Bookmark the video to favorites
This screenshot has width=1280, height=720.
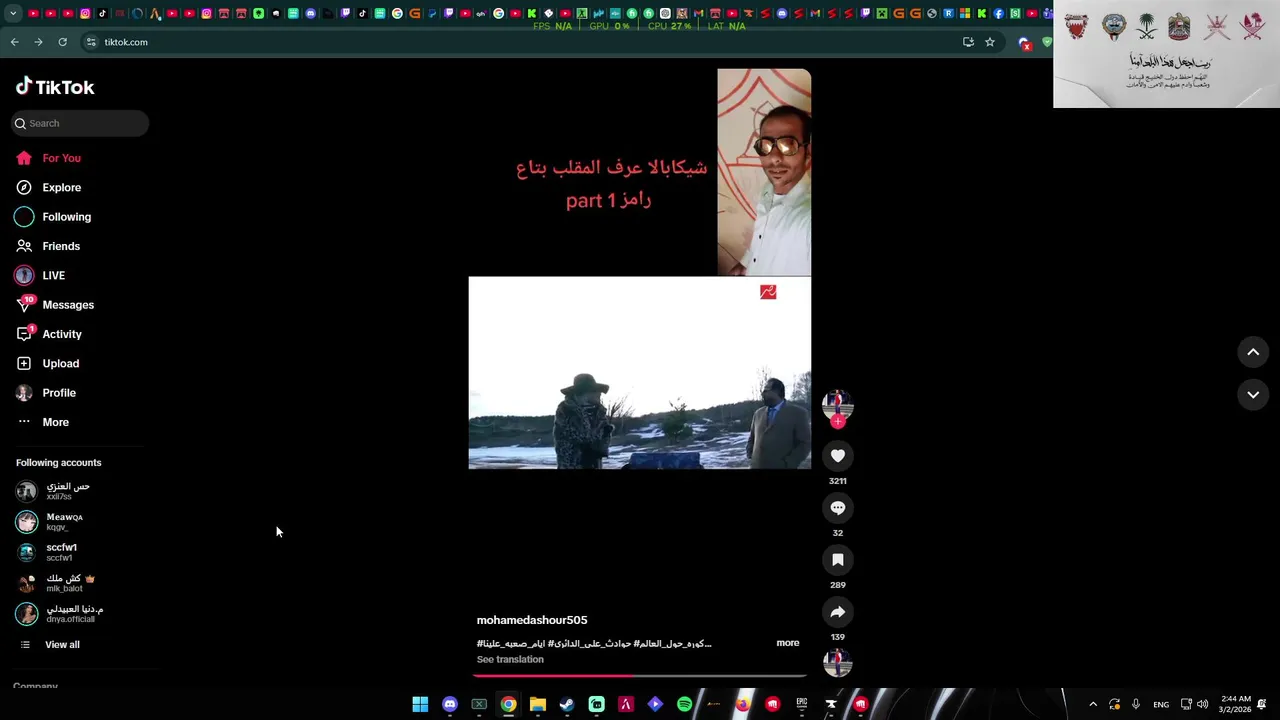pyautogui.click(x=838, y=560)
